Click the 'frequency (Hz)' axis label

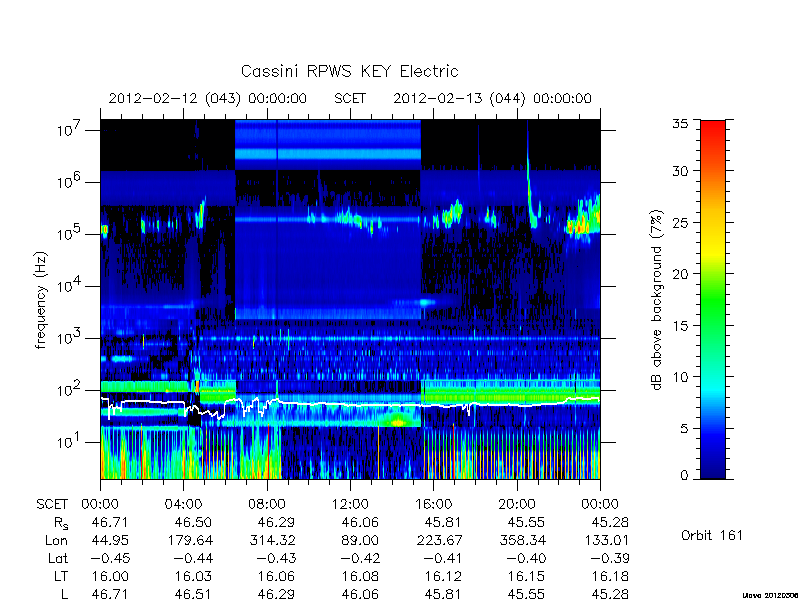point(41,300)
